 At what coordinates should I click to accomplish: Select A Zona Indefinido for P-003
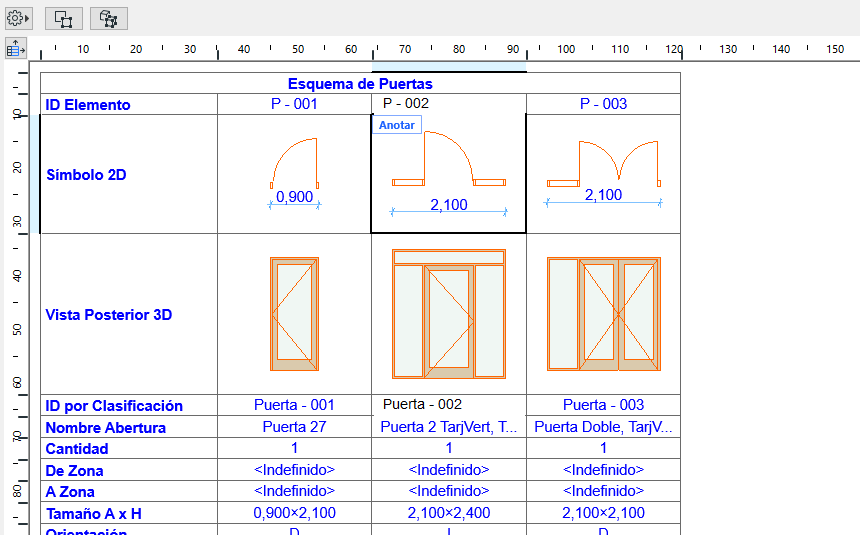[x=603, y=491]
